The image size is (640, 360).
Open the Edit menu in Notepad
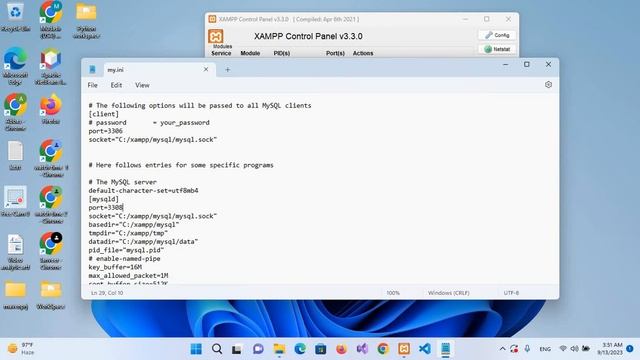(x=116, y=85)
